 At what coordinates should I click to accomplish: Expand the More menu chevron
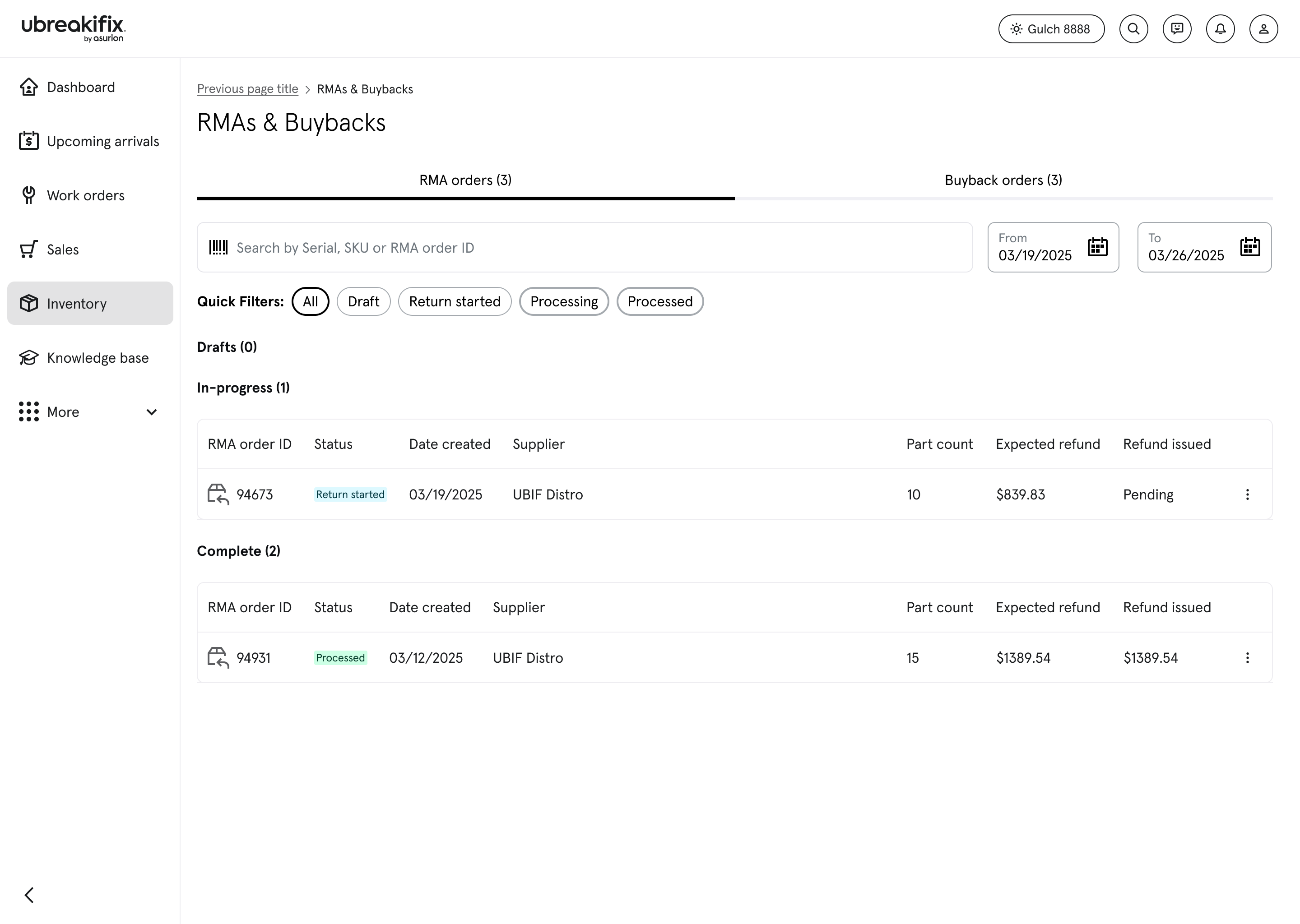click(x=151, y=412)
